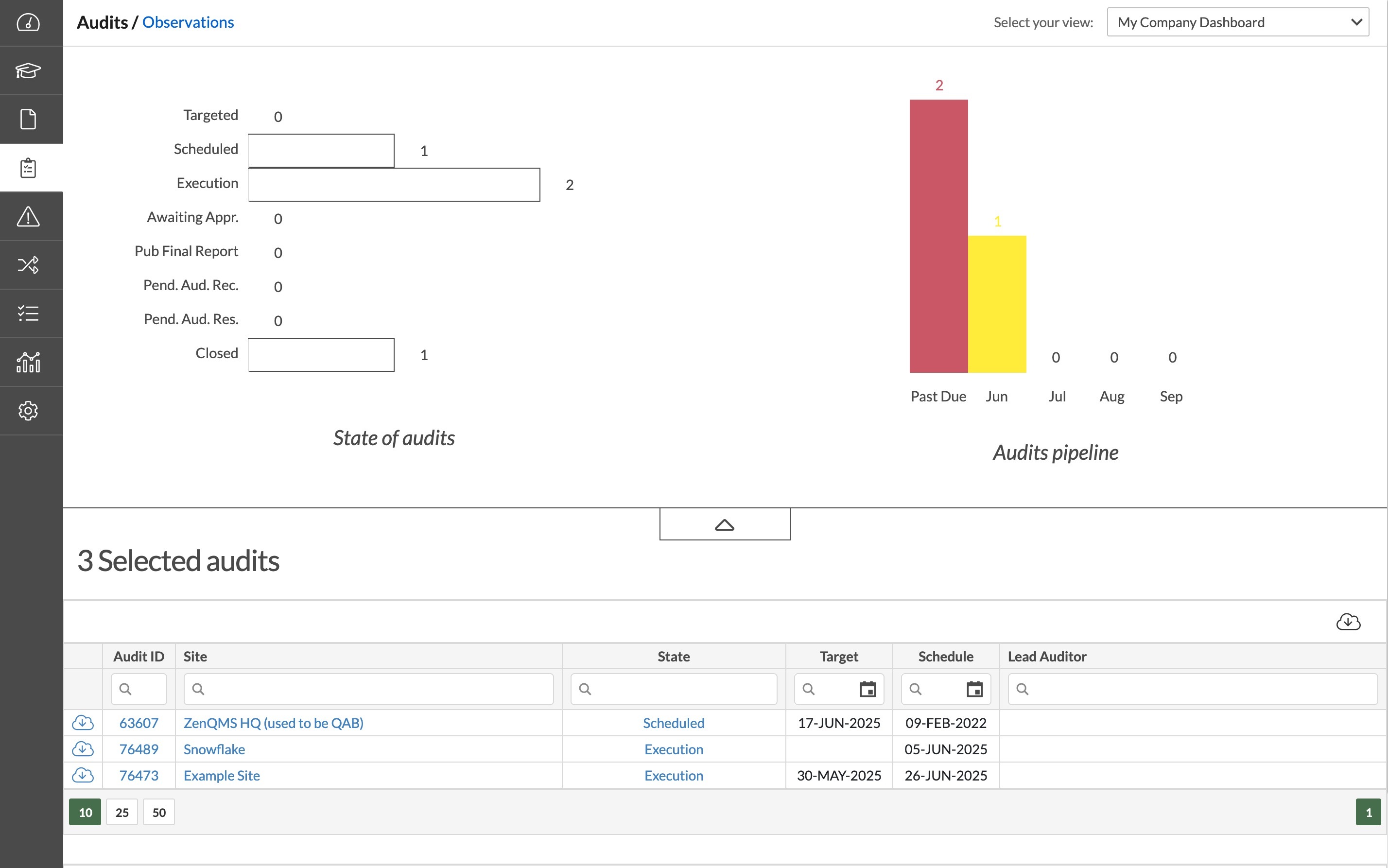
Task: Download audit 63607 via its cloud icon
Action: (83, 723)
